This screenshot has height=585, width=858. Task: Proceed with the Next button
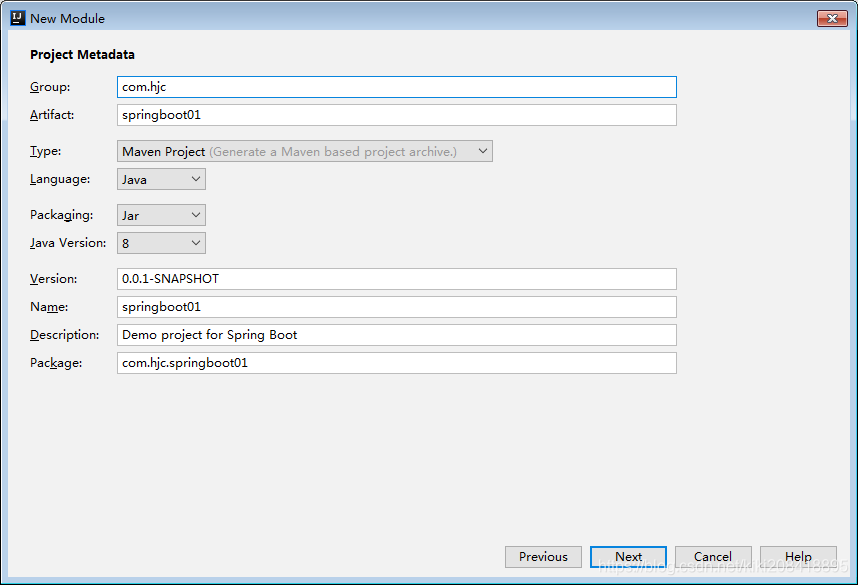pos(628,557)
